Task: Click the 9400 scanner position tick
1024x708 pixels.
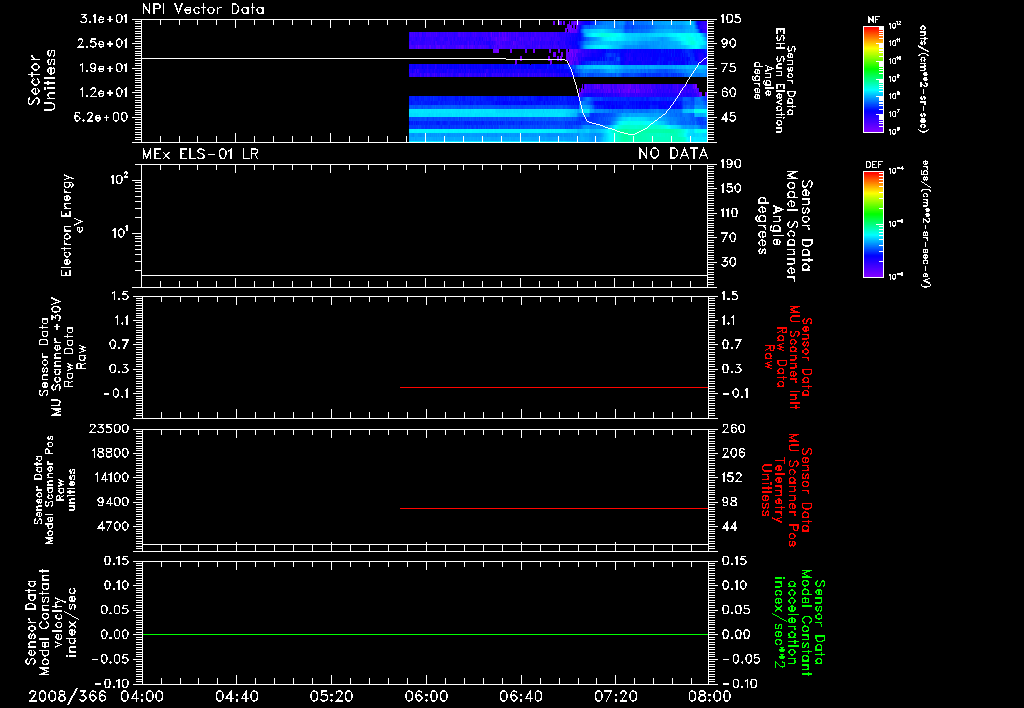Action: coord(112,502)
